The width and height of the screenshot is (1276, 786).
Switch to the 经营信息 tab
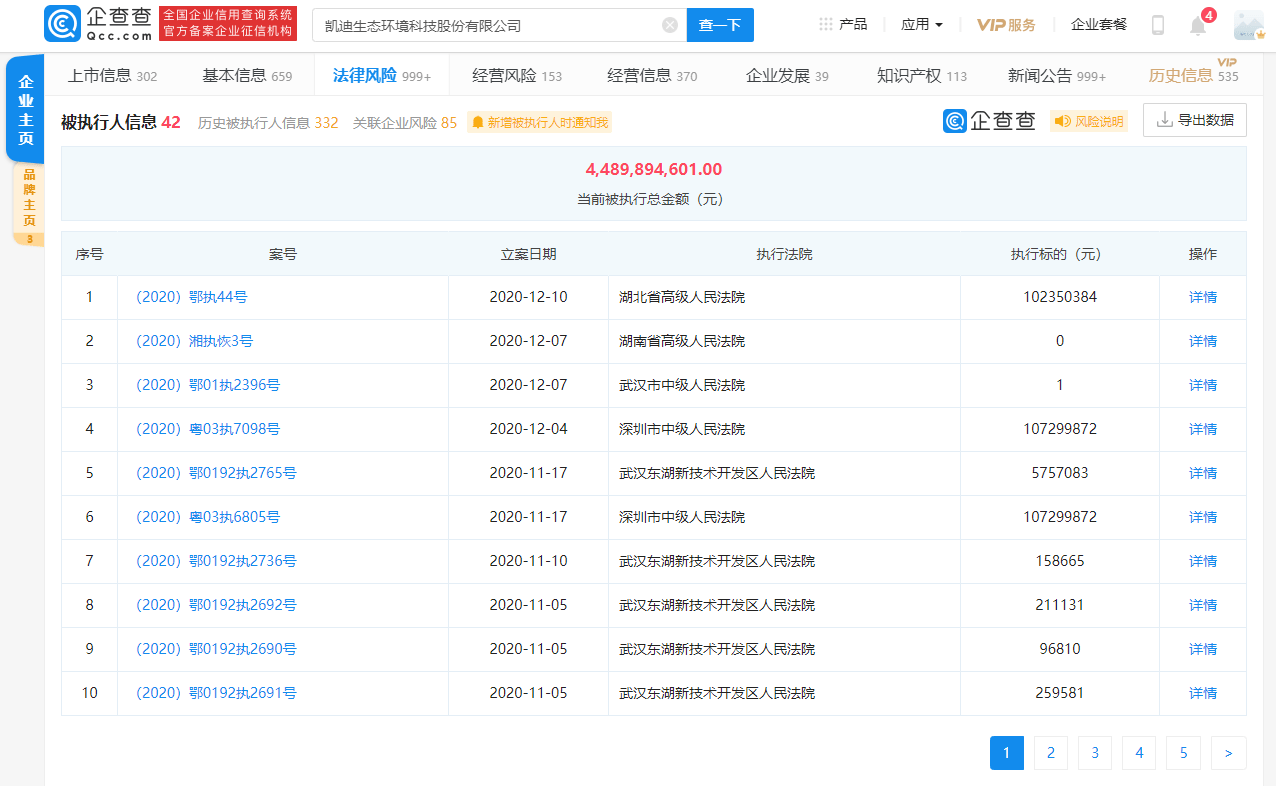652,75
